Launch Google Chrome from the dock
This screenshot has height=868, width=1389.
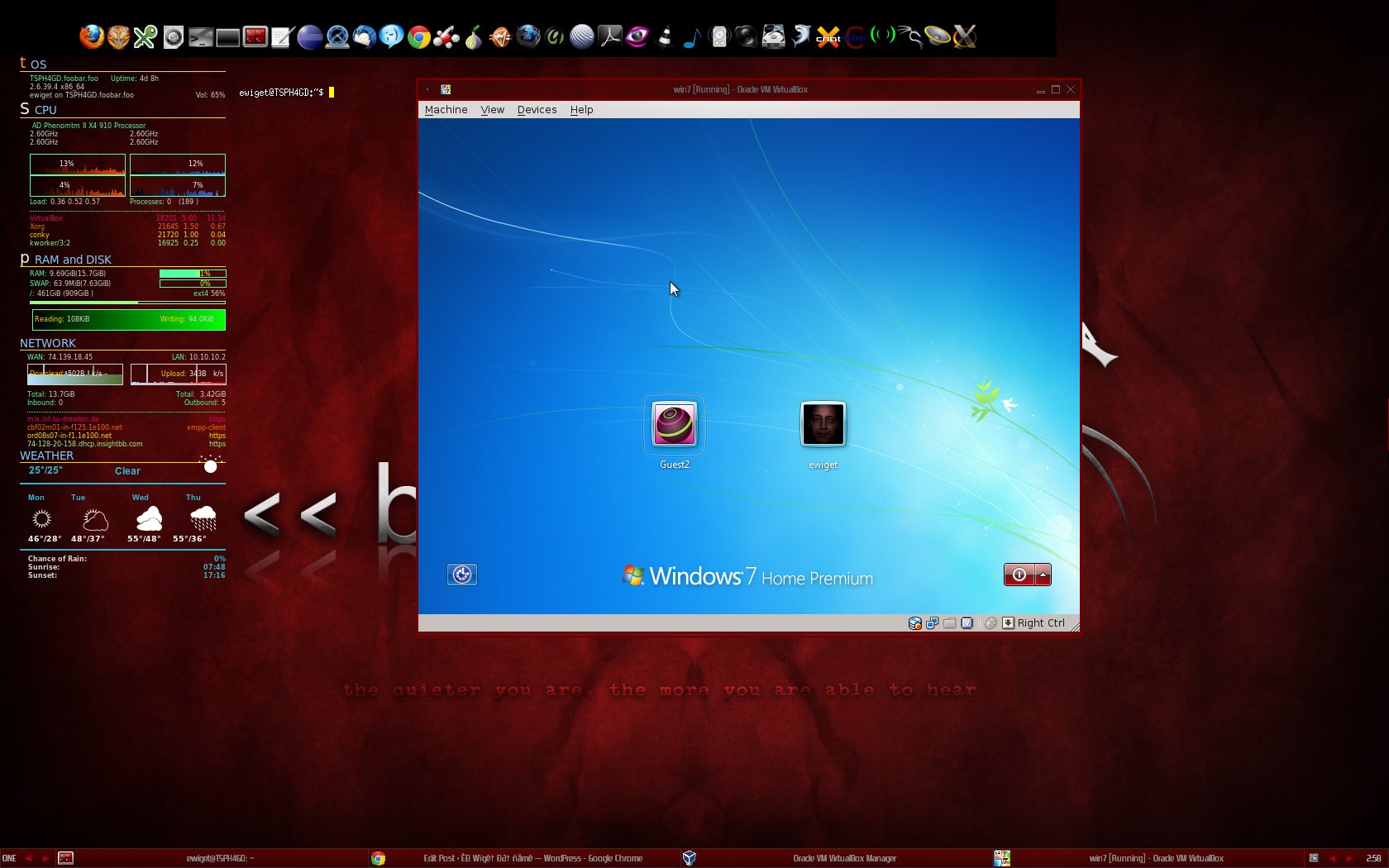tap(418, 37)
